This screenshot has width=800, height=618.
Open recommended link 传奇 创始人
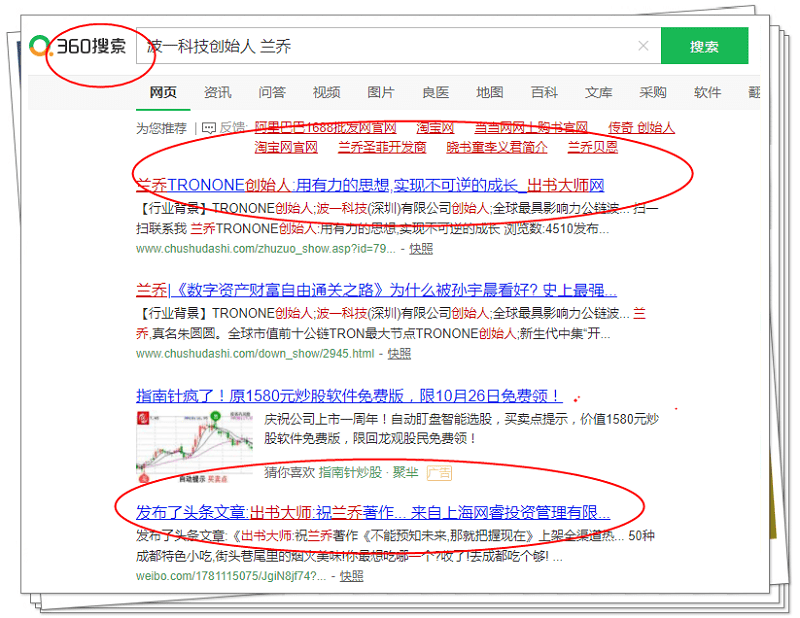641,128
